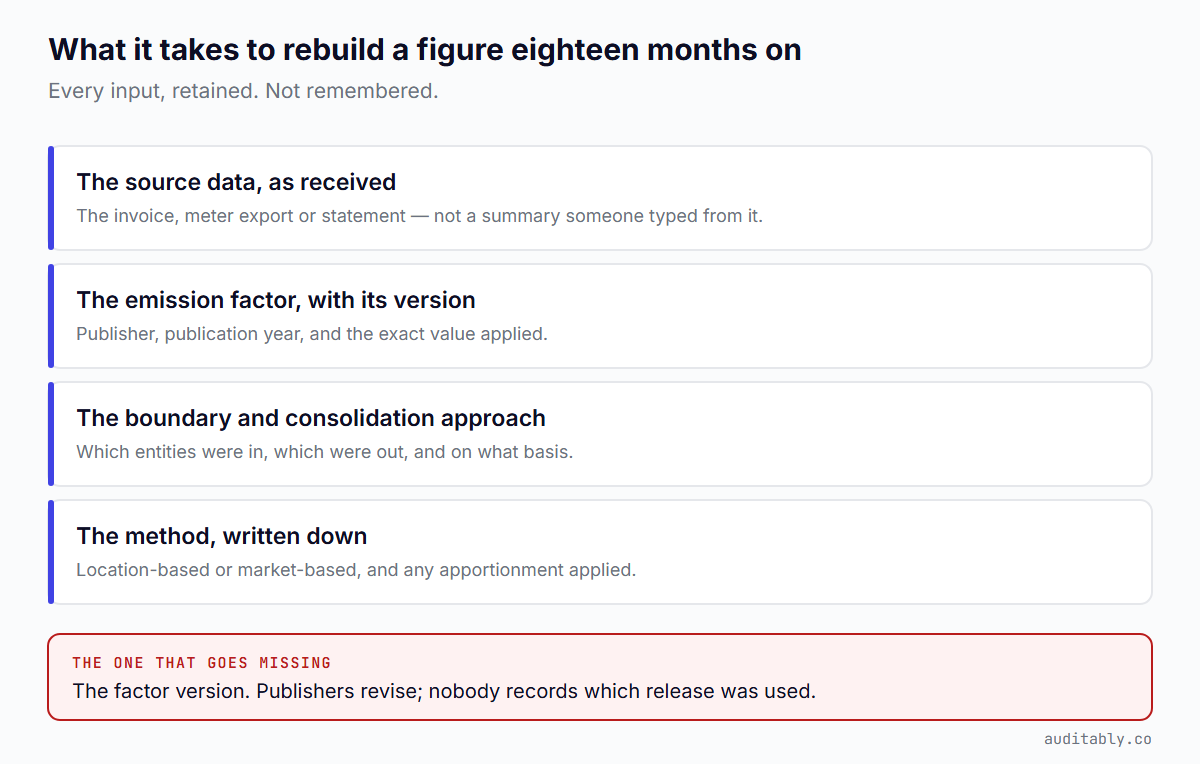Click 'The boundary and consolidation approach' title

click(311, 418)
